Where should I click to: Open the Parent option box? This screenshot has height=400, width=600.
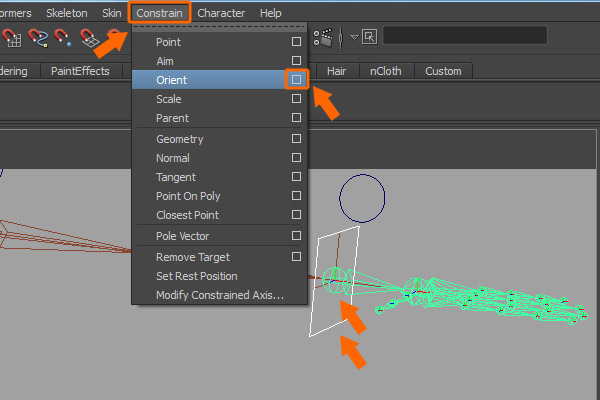(296, 118)
